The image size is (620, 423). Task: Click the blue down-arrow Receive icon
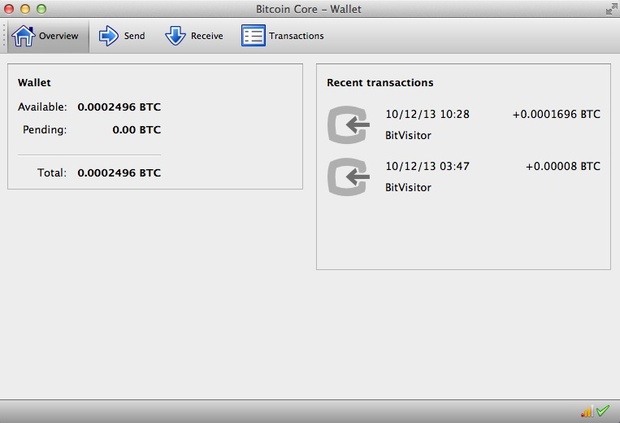(x=175, y=36)
